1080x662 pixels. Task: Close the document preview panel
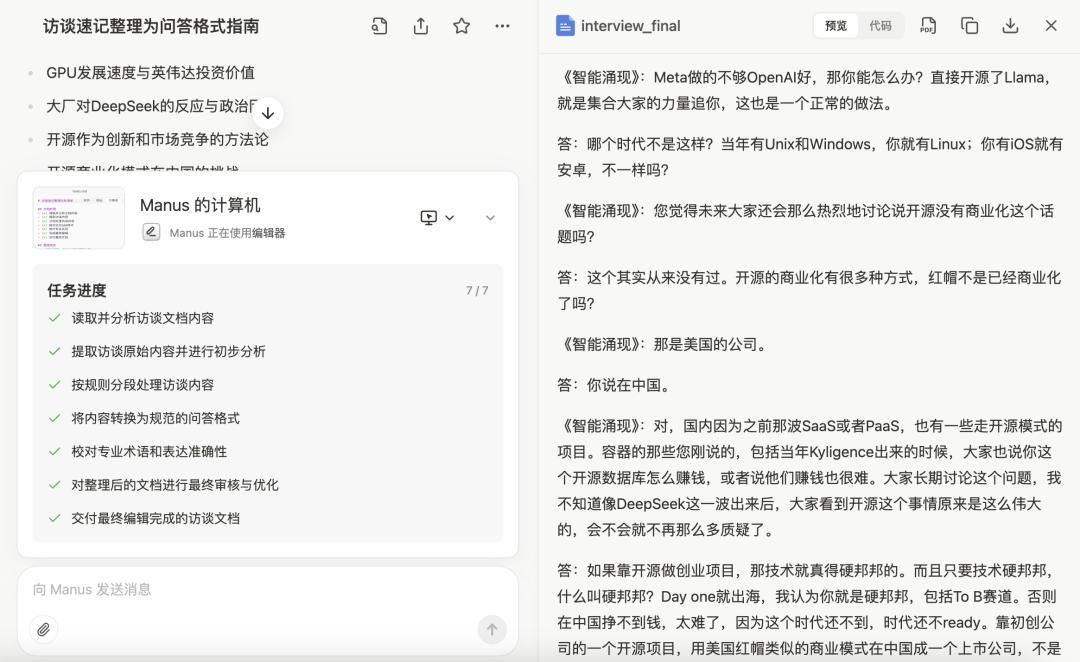(1050, 26)
